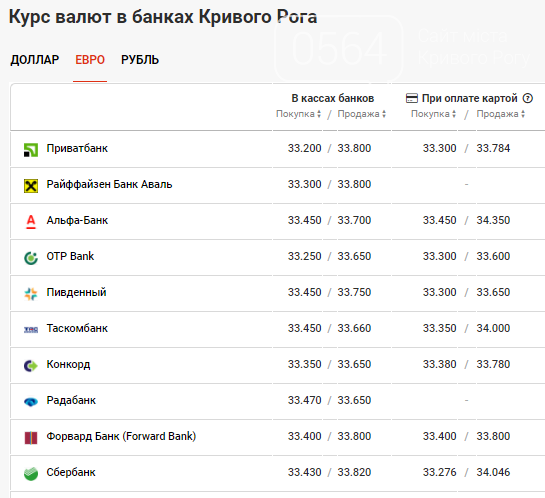
Task: Open the card payment help question mark
Action: tap(528, 98)
